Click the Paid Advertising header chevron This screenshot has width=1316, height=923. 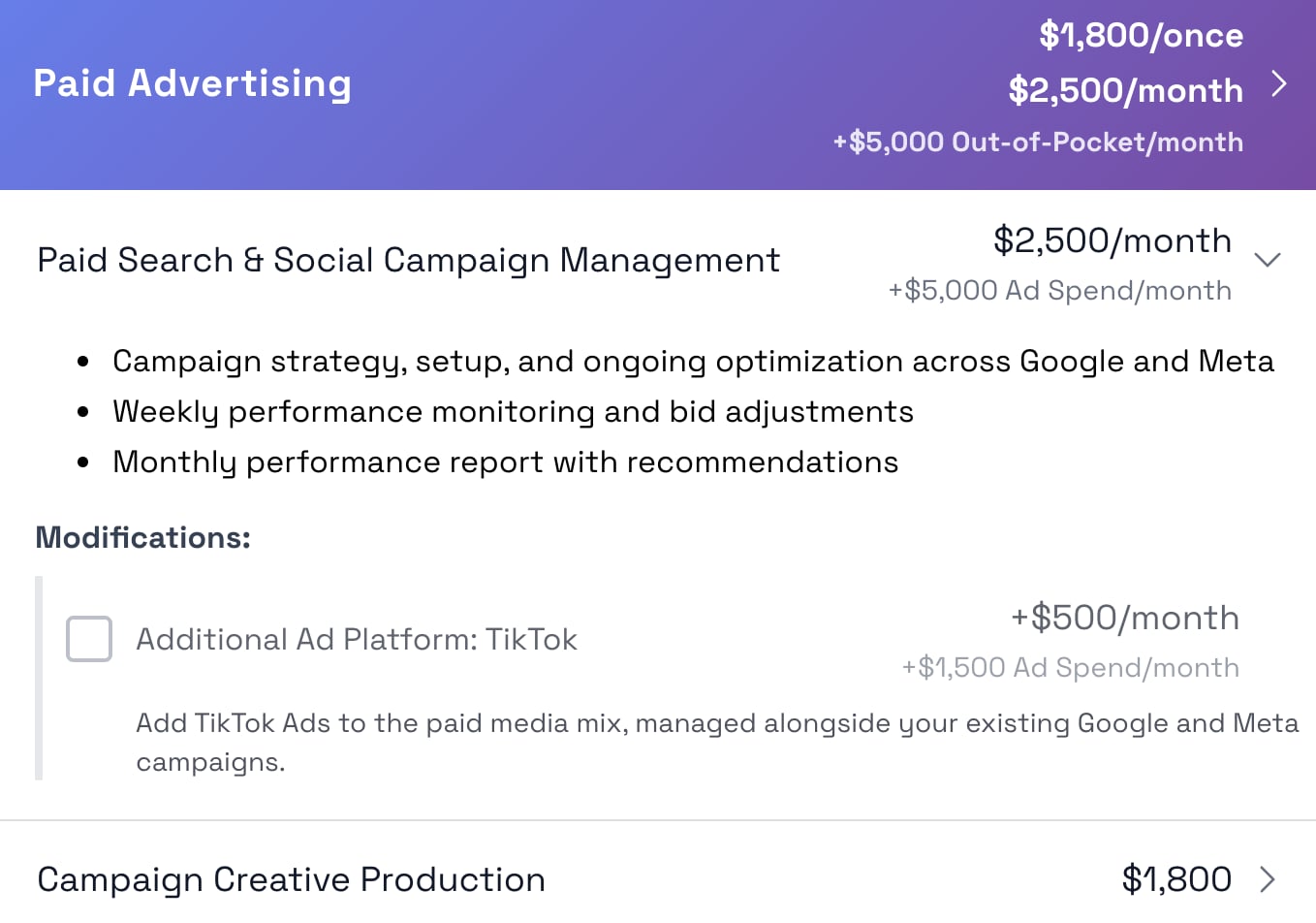(x=1279, y=84)
